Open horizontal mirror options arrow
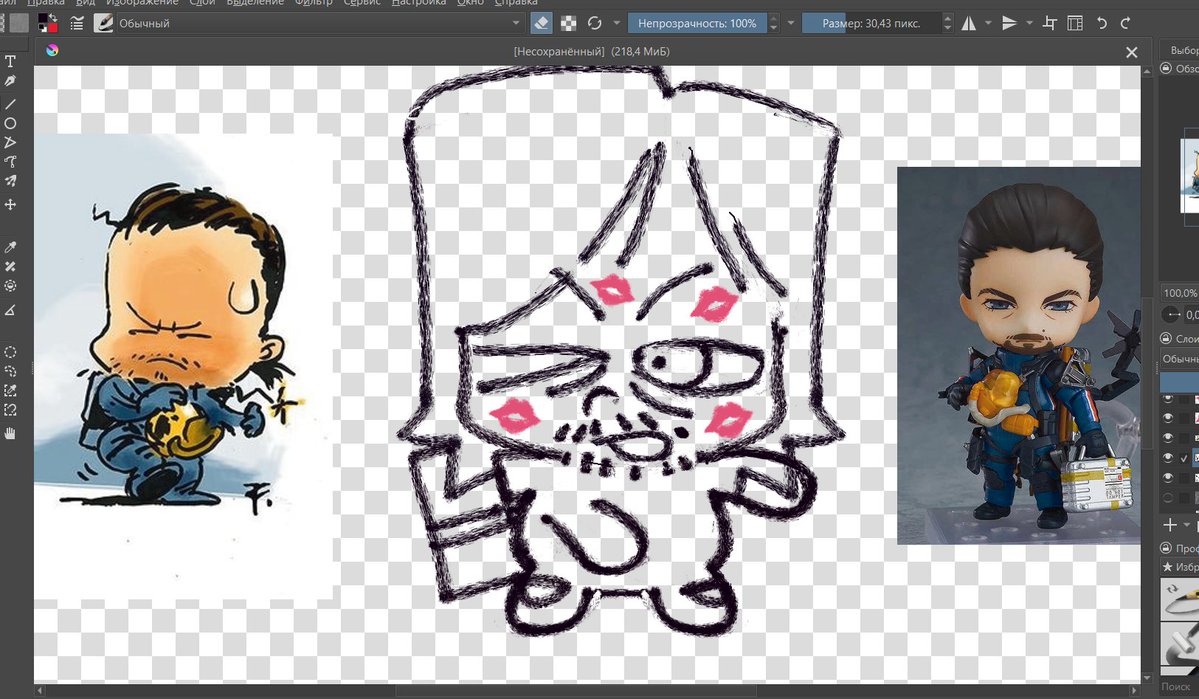Image resolution: width=1199 pixels, height=699 pixels. pos(988,24)
